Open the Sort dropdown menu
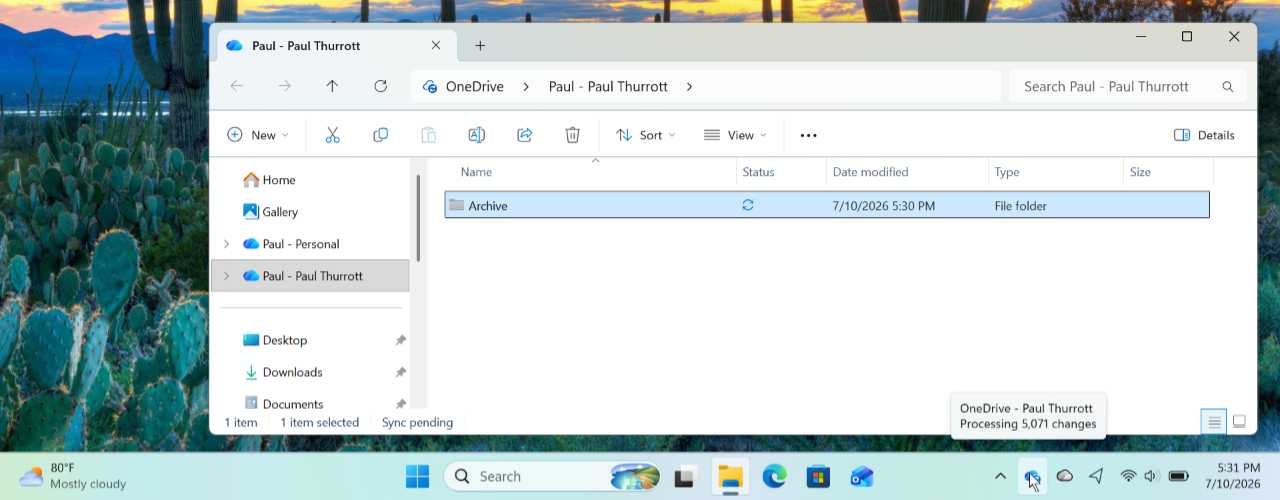The width and height of the screenshot is (1280, 500). 645,135
